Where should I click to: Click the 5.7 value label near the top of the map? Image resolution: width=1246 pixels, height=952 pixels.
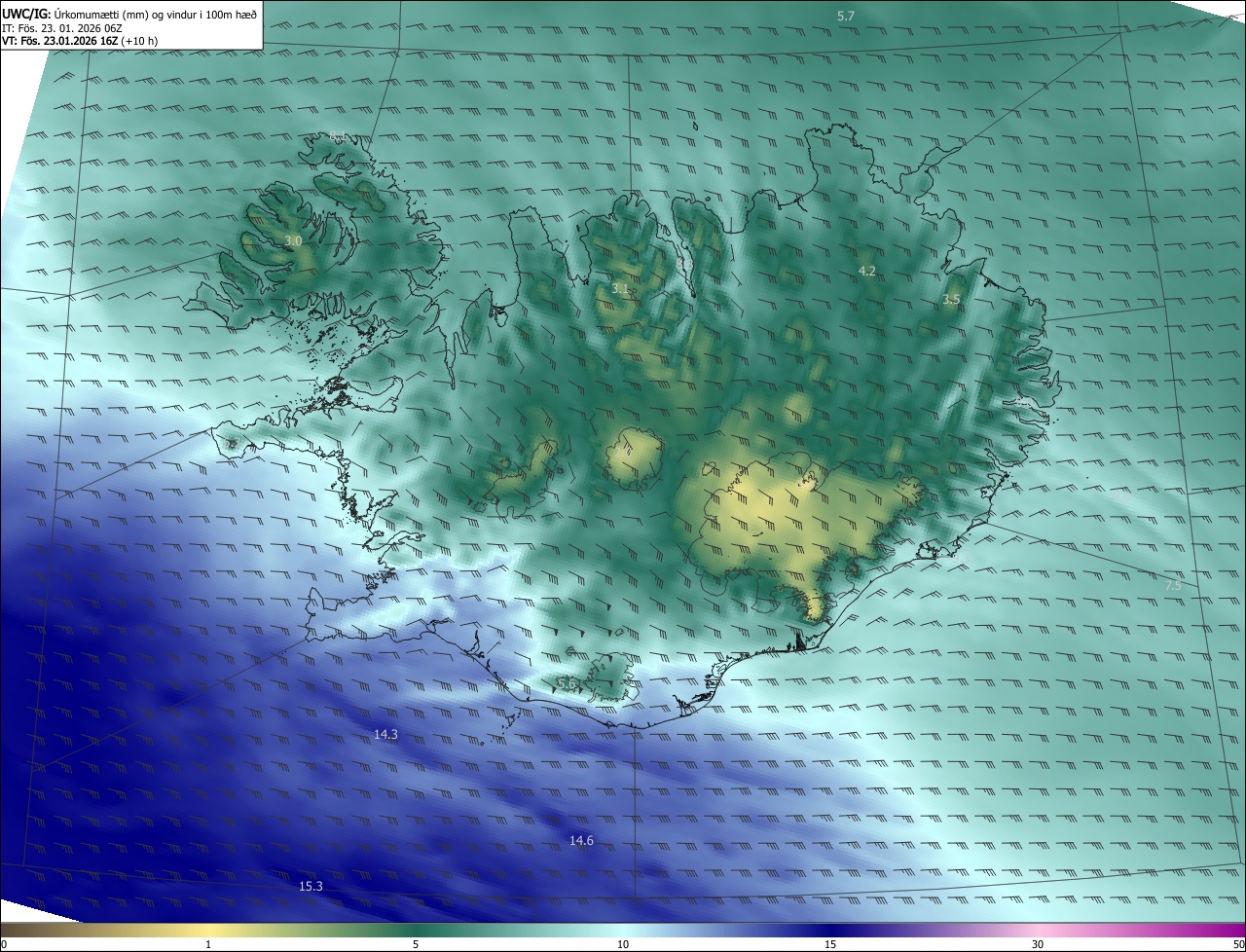(x=846, y=16)
